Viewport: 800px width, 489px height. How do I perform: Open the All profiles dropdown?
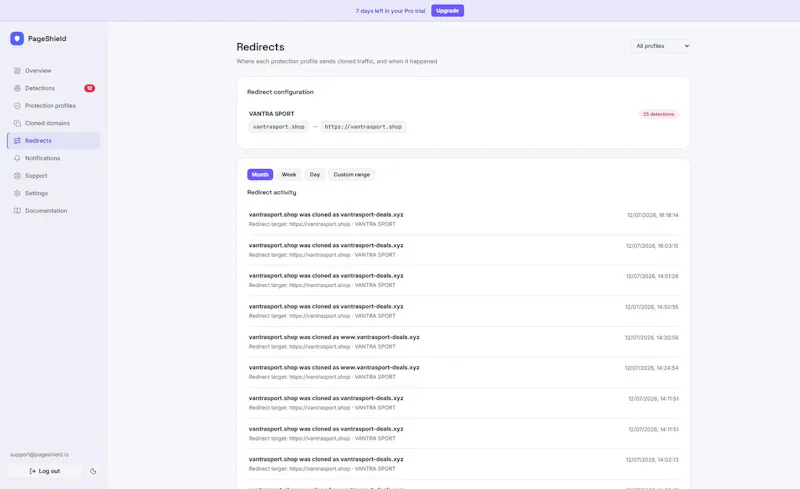tap(660, 46)
